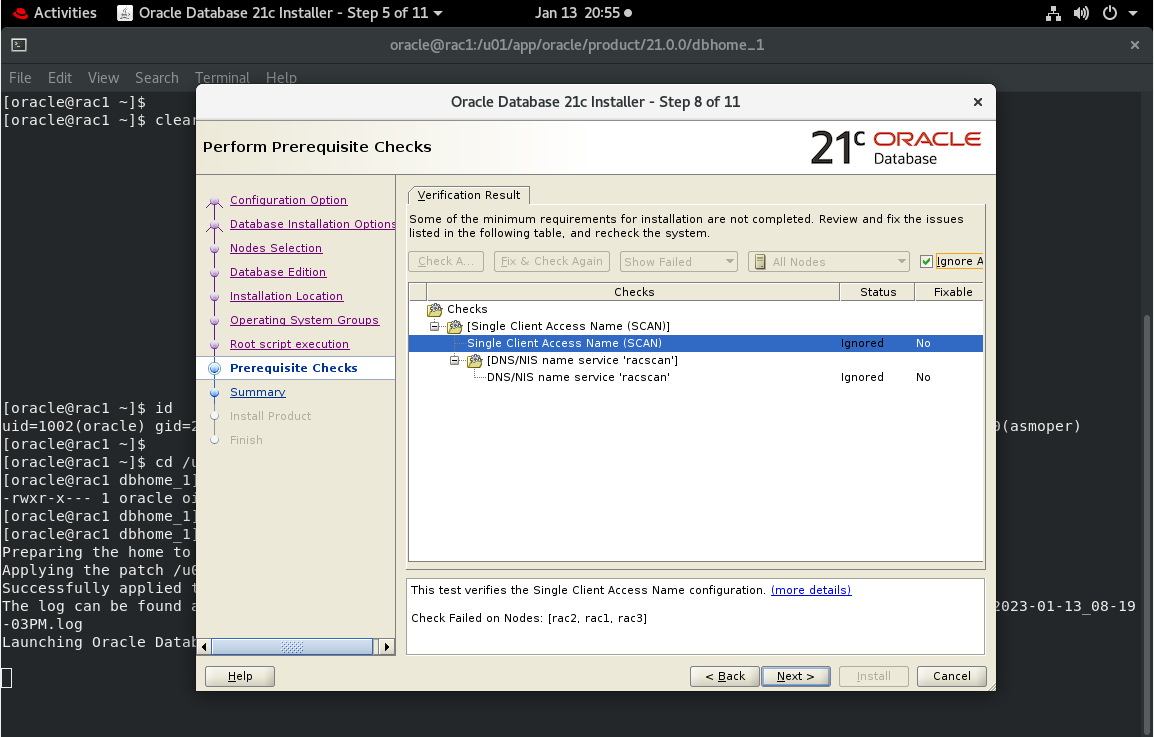
Task: Open system menu arrow beside power icon
Action: [1133, 13]
